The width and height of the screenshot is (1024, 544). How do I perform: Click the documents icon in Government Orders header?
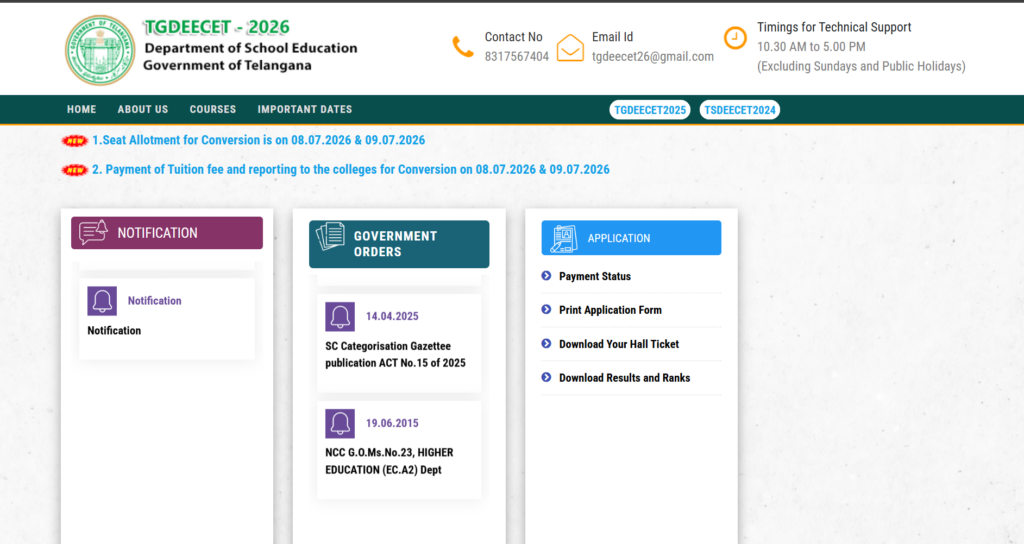coord(330,236)
